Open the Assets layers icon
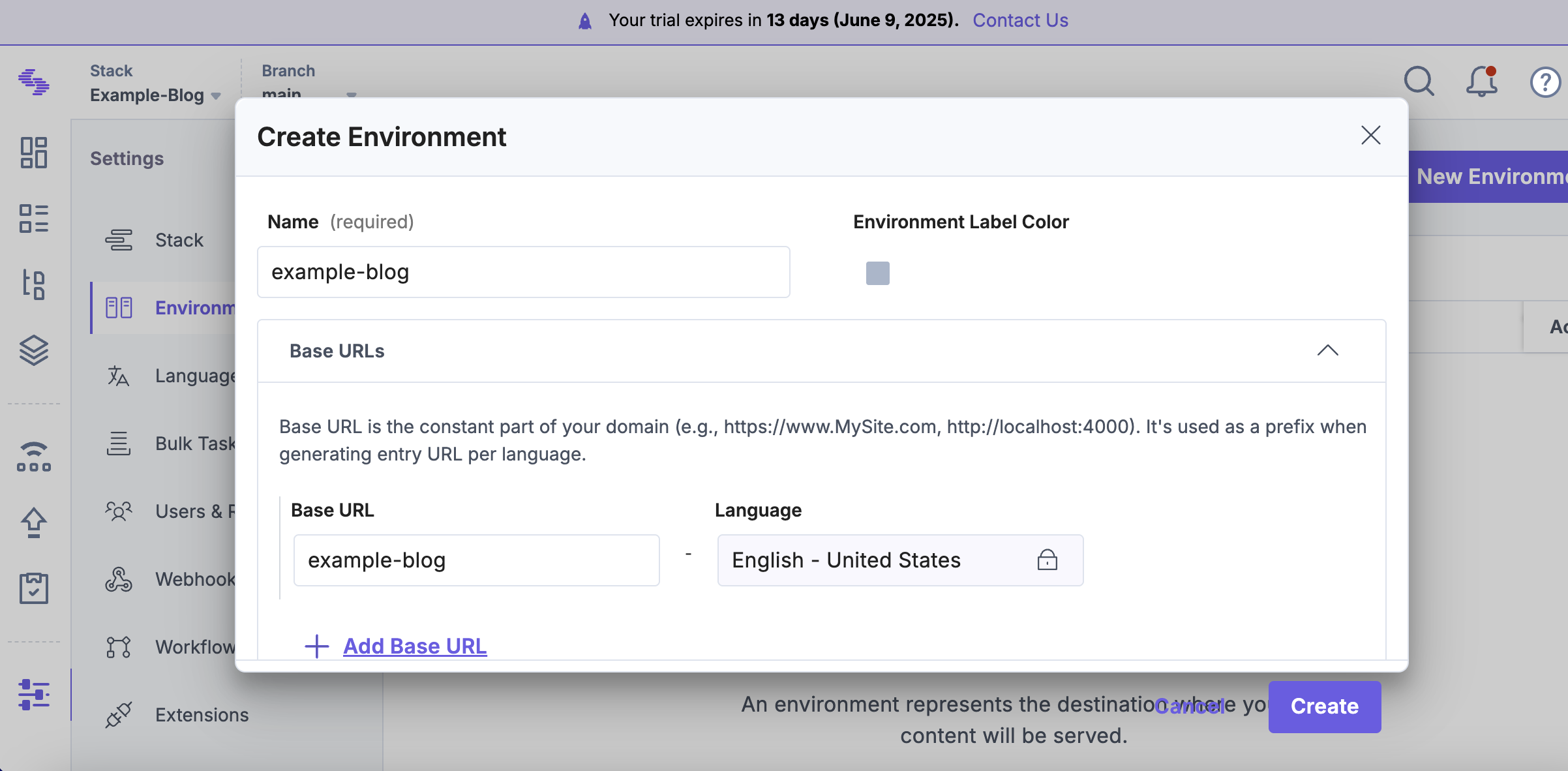The height and width of the screenshot is (771, 1568). 33,350
